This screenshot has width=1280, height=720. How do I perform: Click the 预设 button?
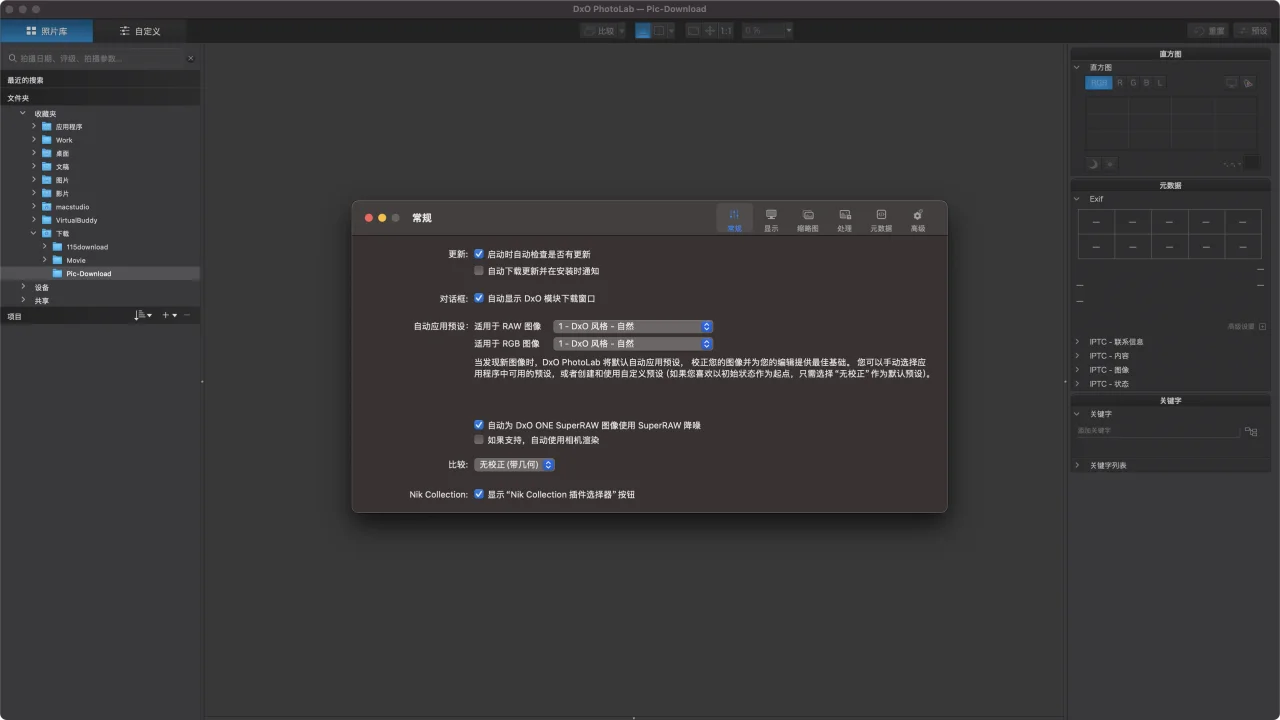coord(1252,31)
